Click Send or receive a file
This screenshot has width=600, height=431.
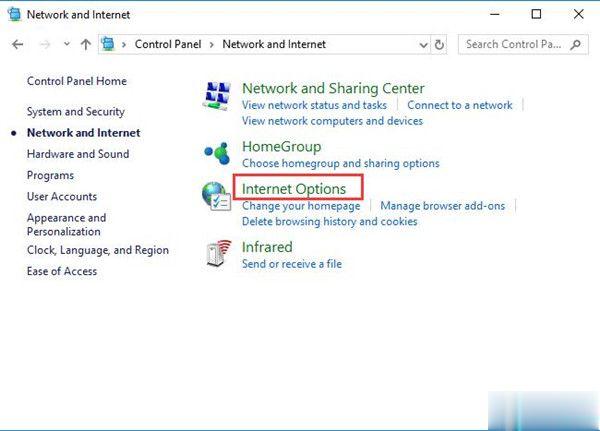click(x=292, y=264)
